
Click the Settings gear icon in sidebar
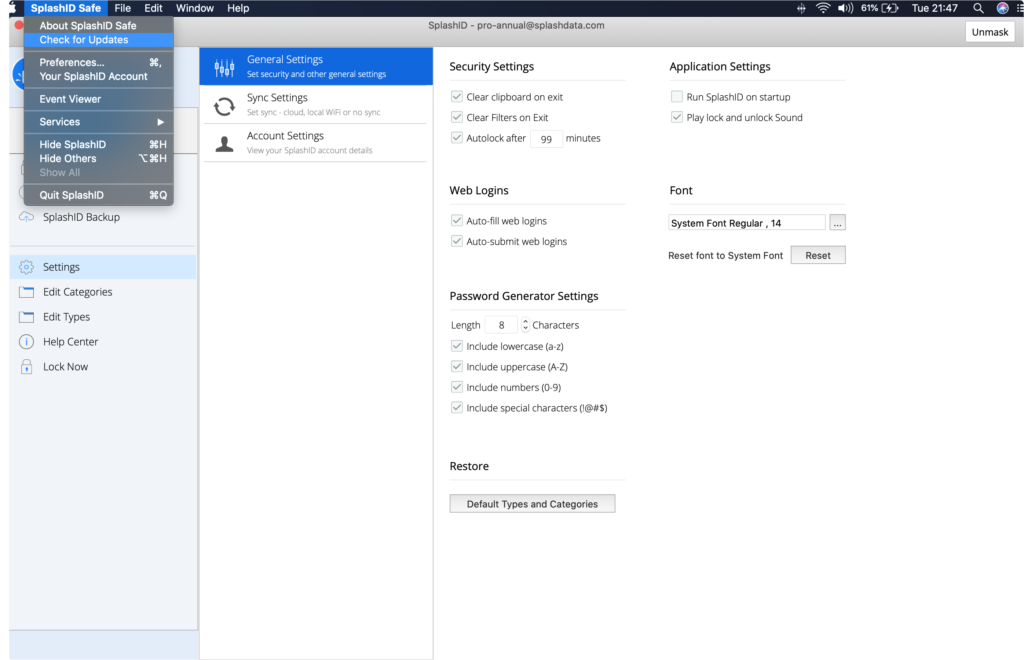point(26,267)
